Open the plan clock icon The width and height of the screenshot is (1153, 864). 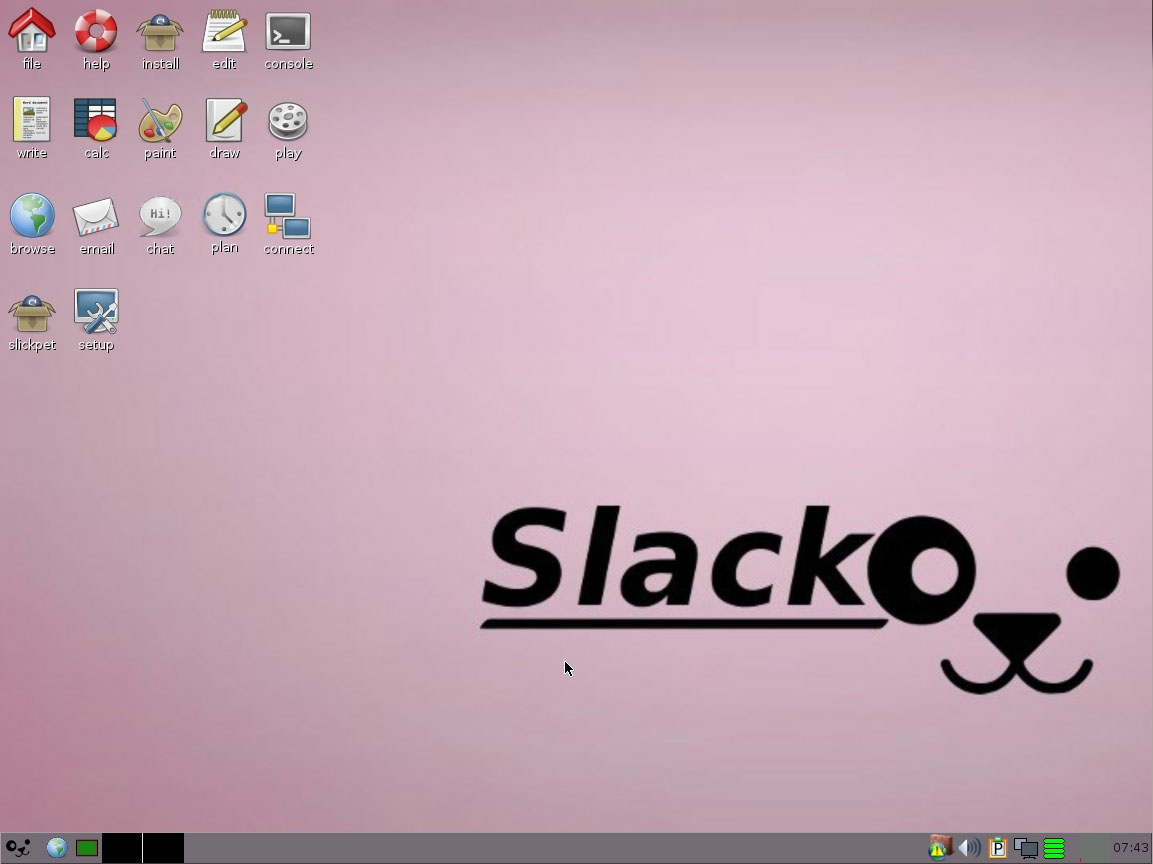click(x=224, y=215)
